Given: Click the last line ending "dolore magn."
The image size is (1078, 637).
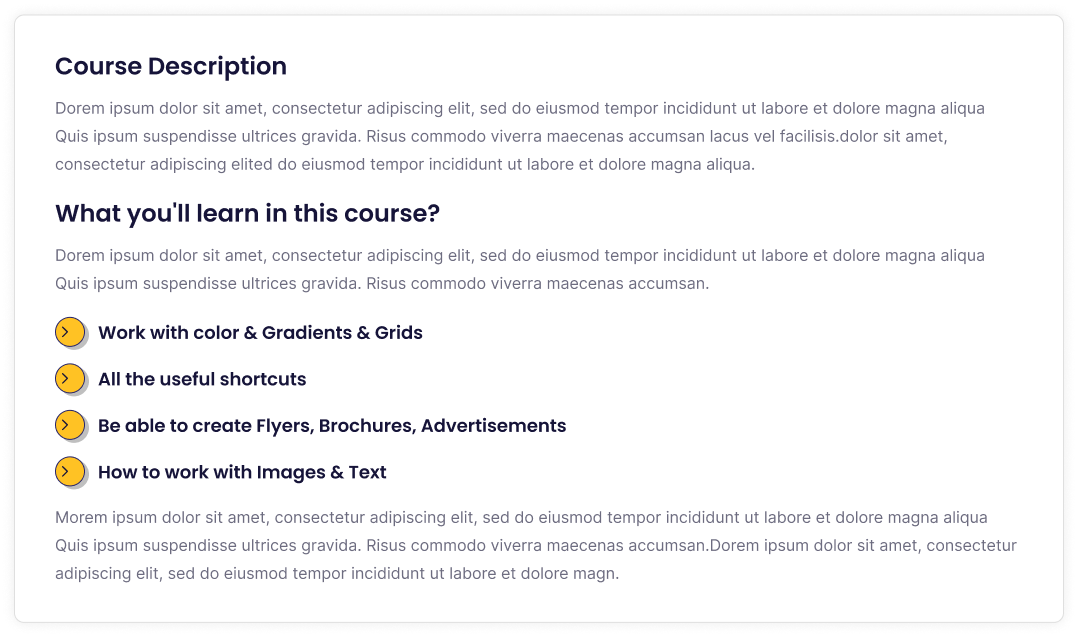Looking at the screenshot, I should click(x=337, y=573).
